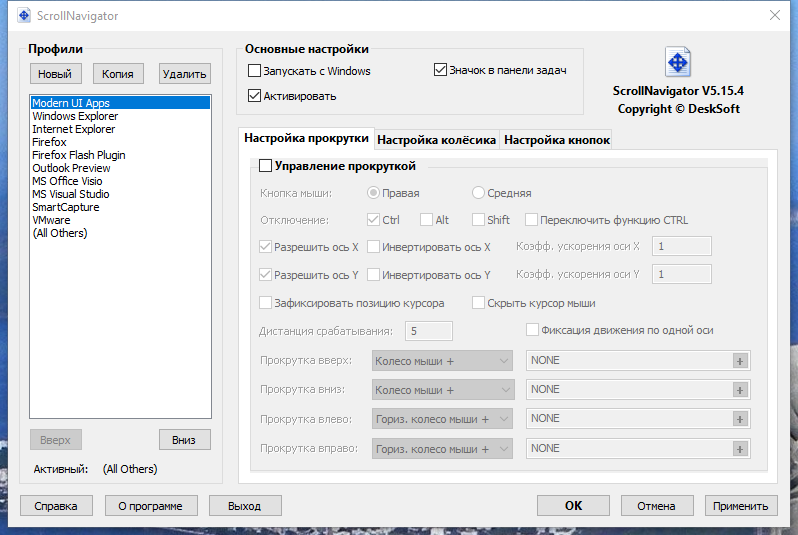Enable Запускать с Windows checkbox
This screenshot has height=535, width=798.
coord(254,70)
